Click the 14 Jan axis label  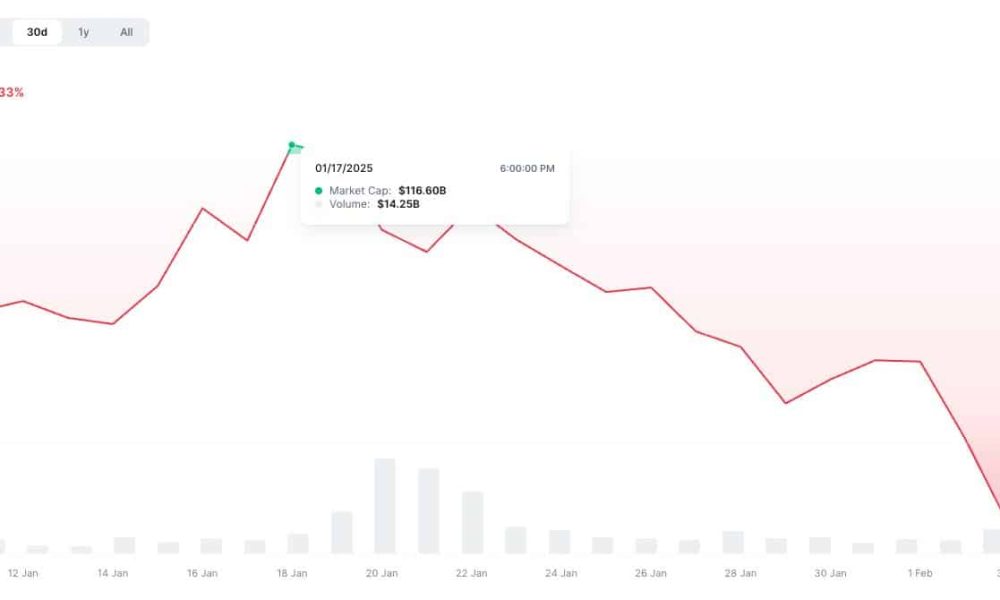pos(113,573)
